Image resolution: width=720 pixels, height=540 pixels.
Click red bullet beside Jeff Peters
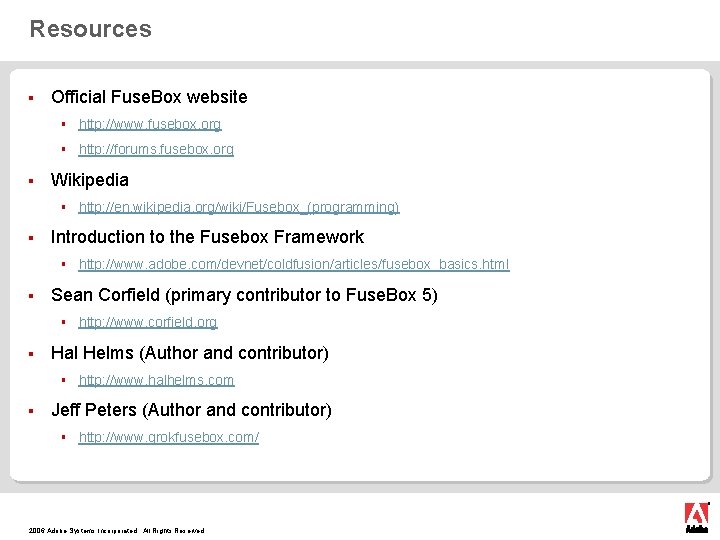(x=31, y=411)
